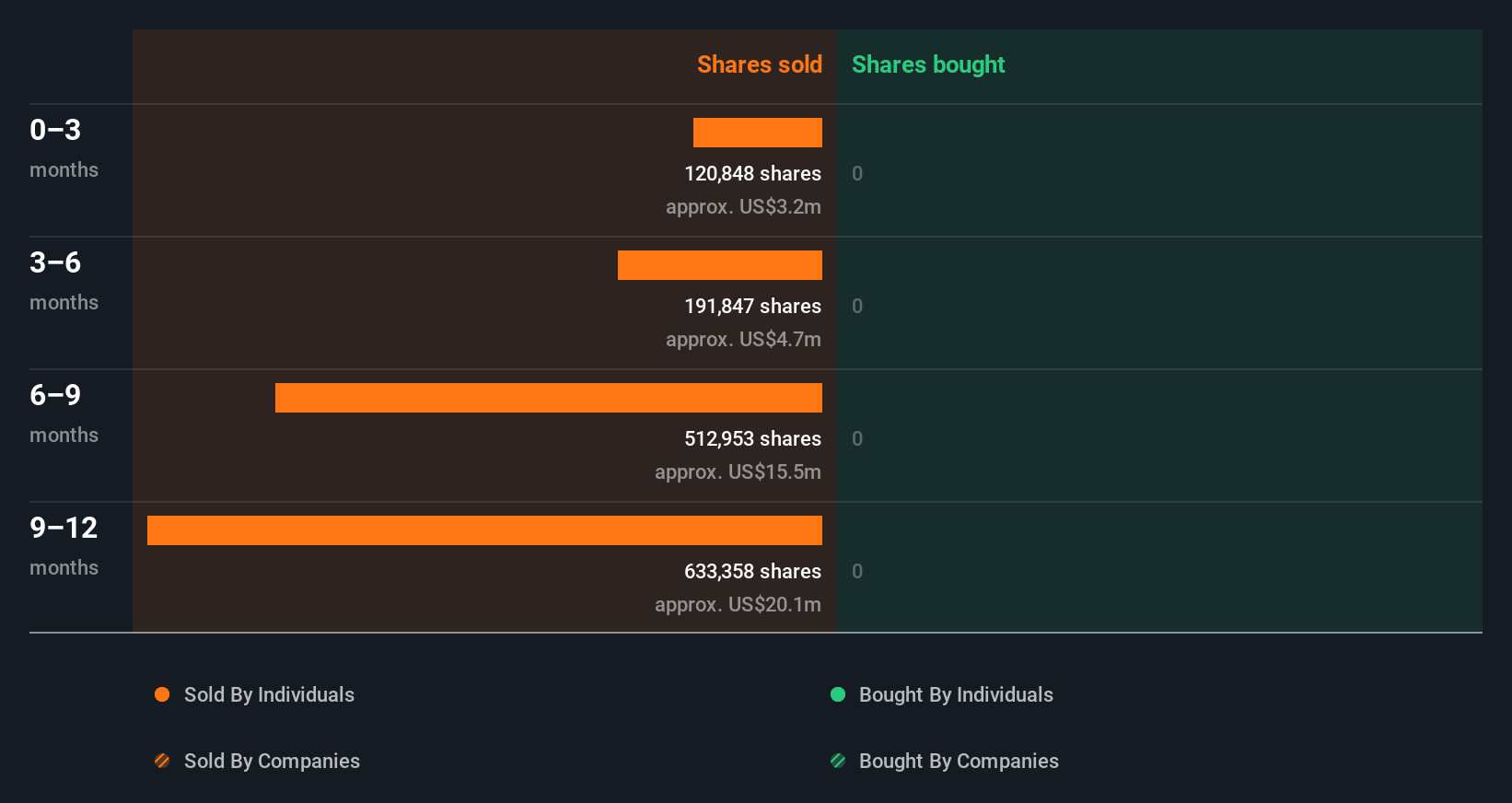
Task: Click the bought value 0 in 3–6 months row
Action: [857, 306]
